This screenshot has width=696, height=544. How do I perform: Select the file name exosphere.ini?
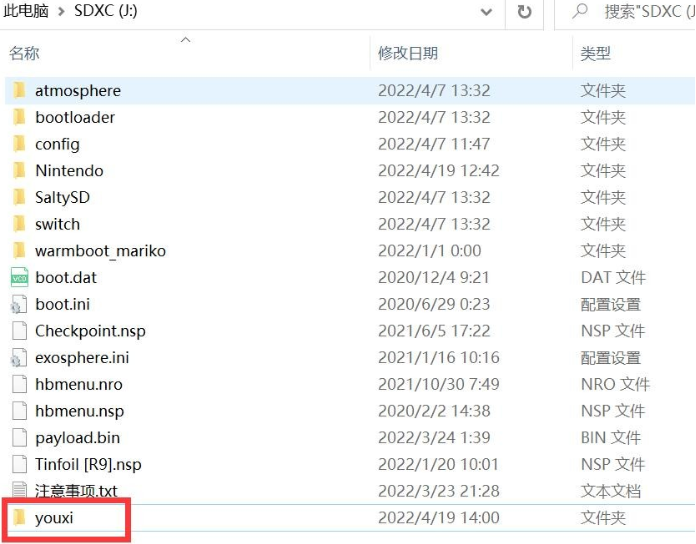click(82, 358)
